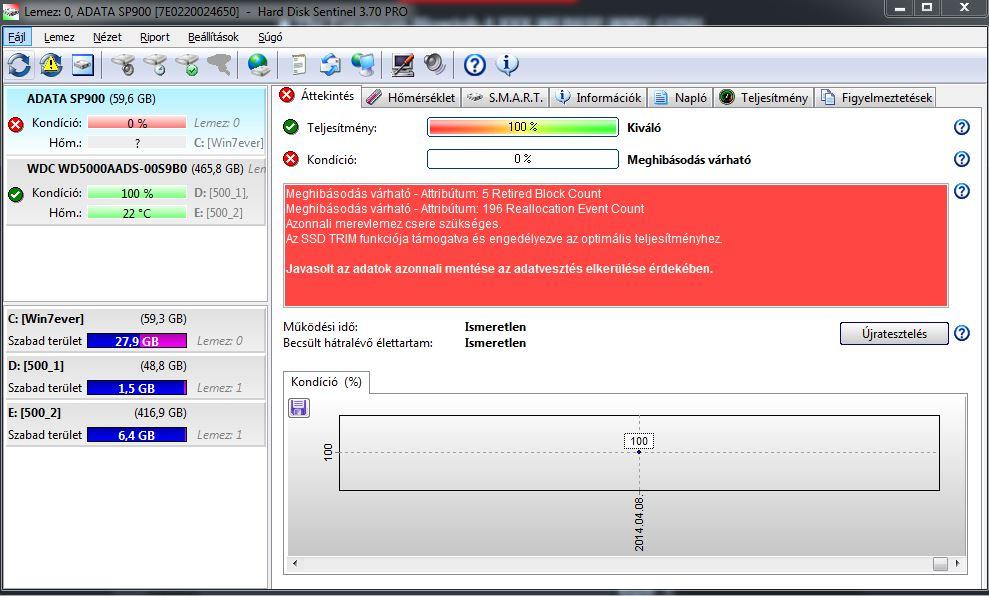Image resolution: width=989 pixels, height=596 pixels.
Task: Click the E: free space 6,4 GB bar
Action: pos(136,435)
